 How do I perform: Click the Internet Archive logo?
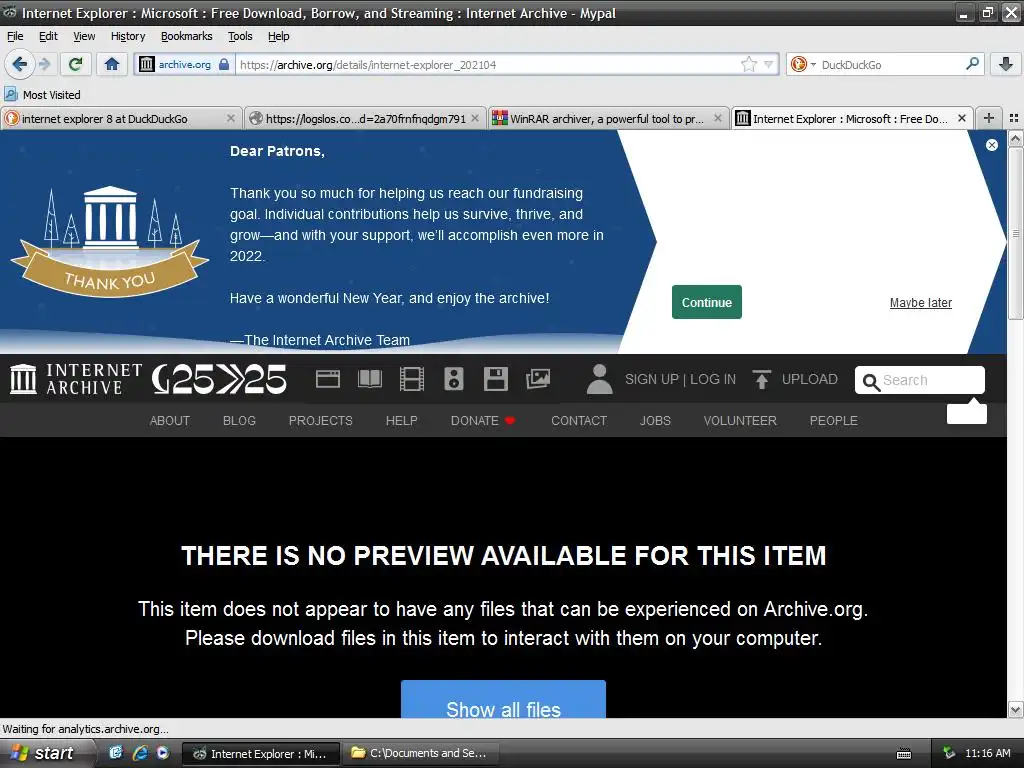pos(76,379)
